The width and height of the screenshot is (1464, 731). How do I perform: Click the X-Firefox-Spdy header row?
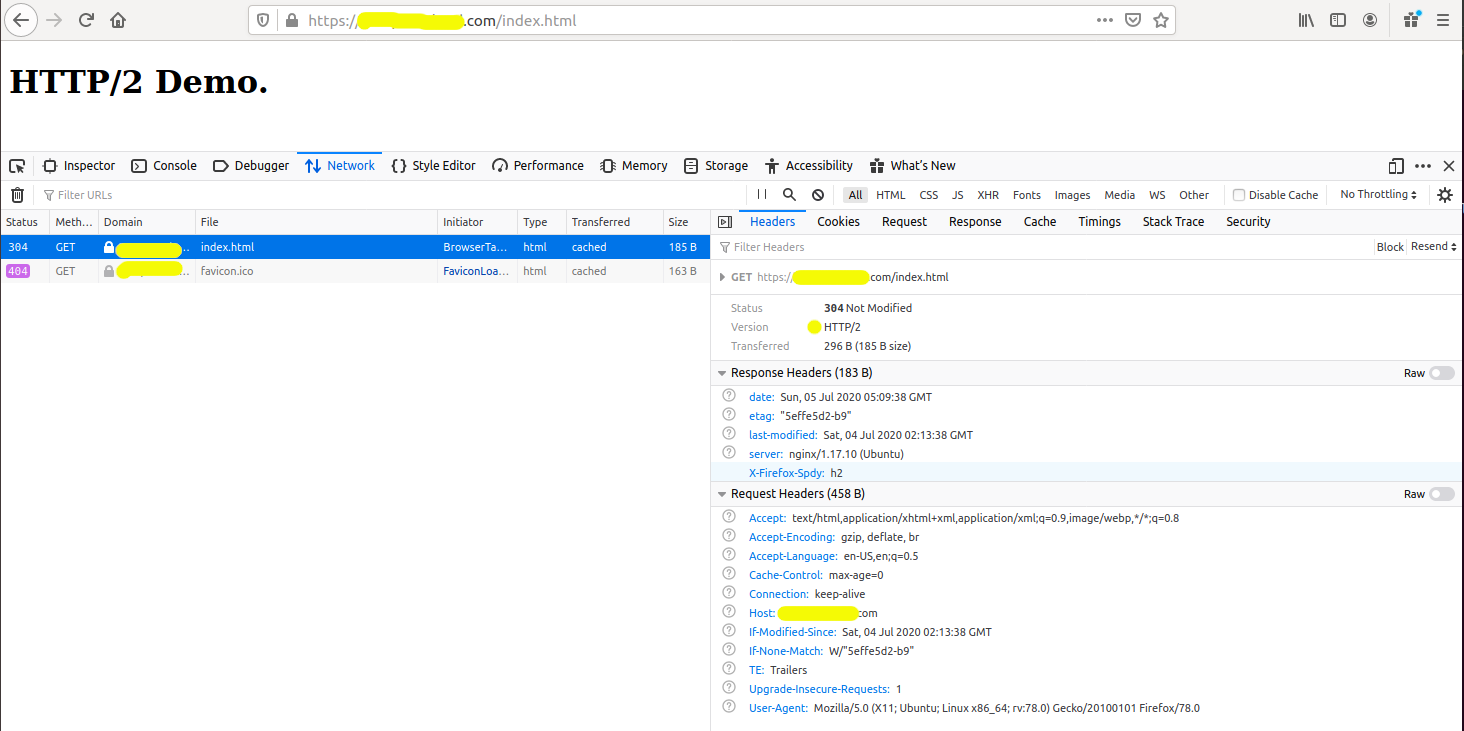point(1087,472)
